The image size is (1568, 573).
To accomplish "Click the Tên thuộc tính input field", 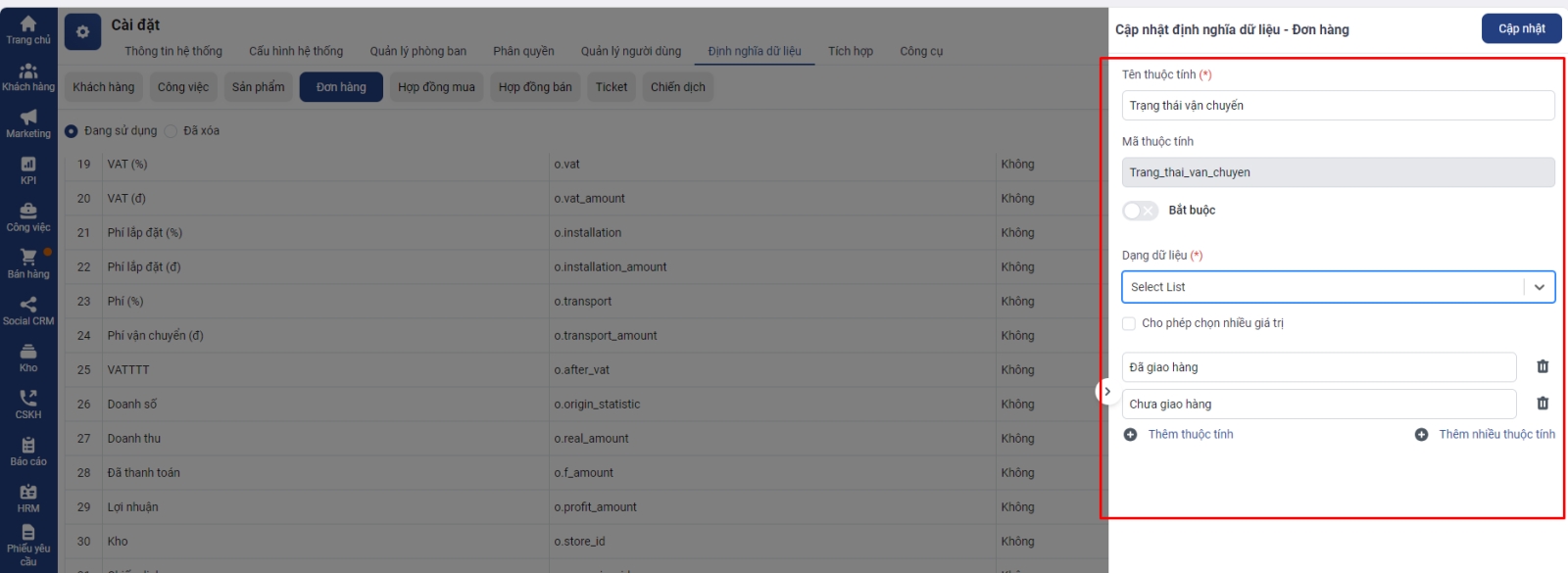I will click(1338, 106).
